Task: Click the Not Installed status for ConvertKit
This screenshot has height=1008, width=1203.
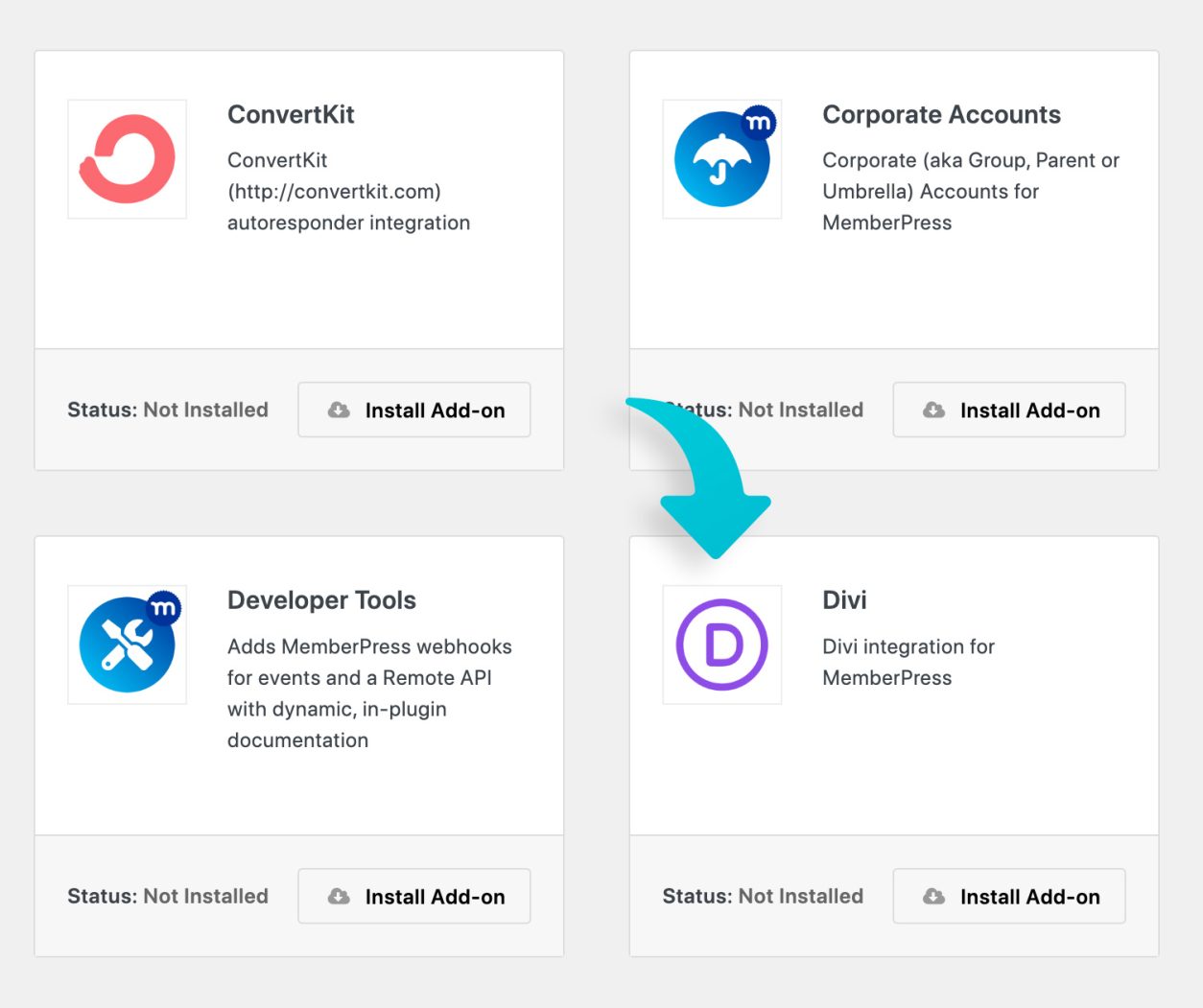Action: [205, 410]
